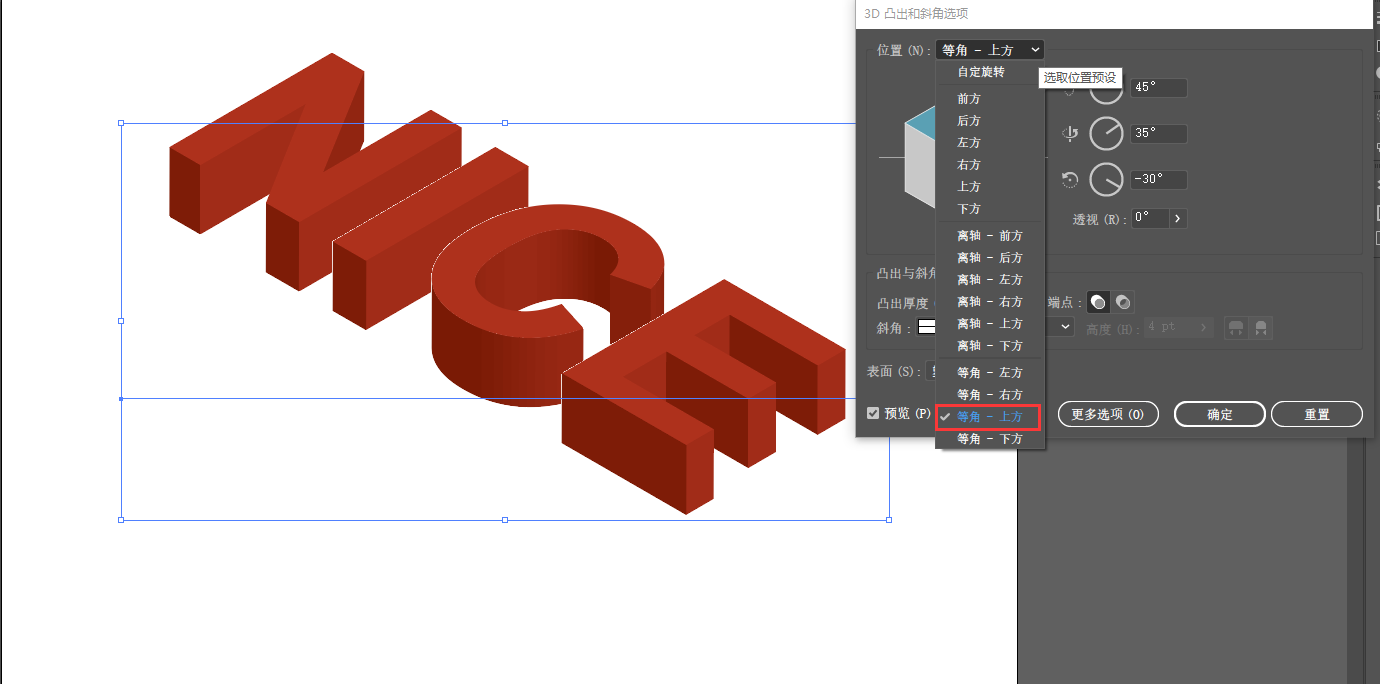Choose checked 等角 - 上方 menu entry
The height and width of the screenshot is (684, 1380).
pos(990,417)
